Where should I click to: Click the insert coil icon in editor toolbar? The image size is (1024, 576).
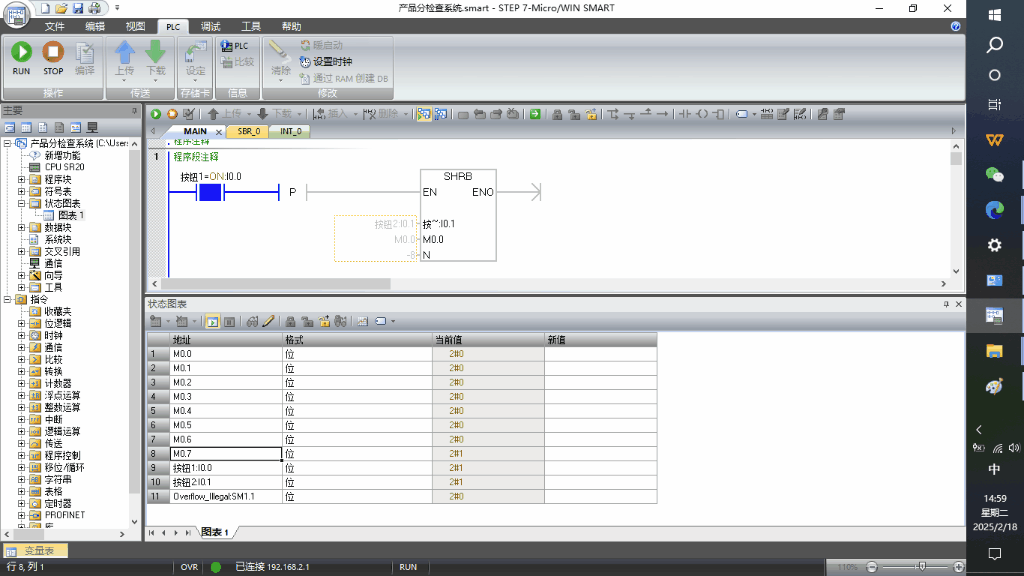coord(701,114)
